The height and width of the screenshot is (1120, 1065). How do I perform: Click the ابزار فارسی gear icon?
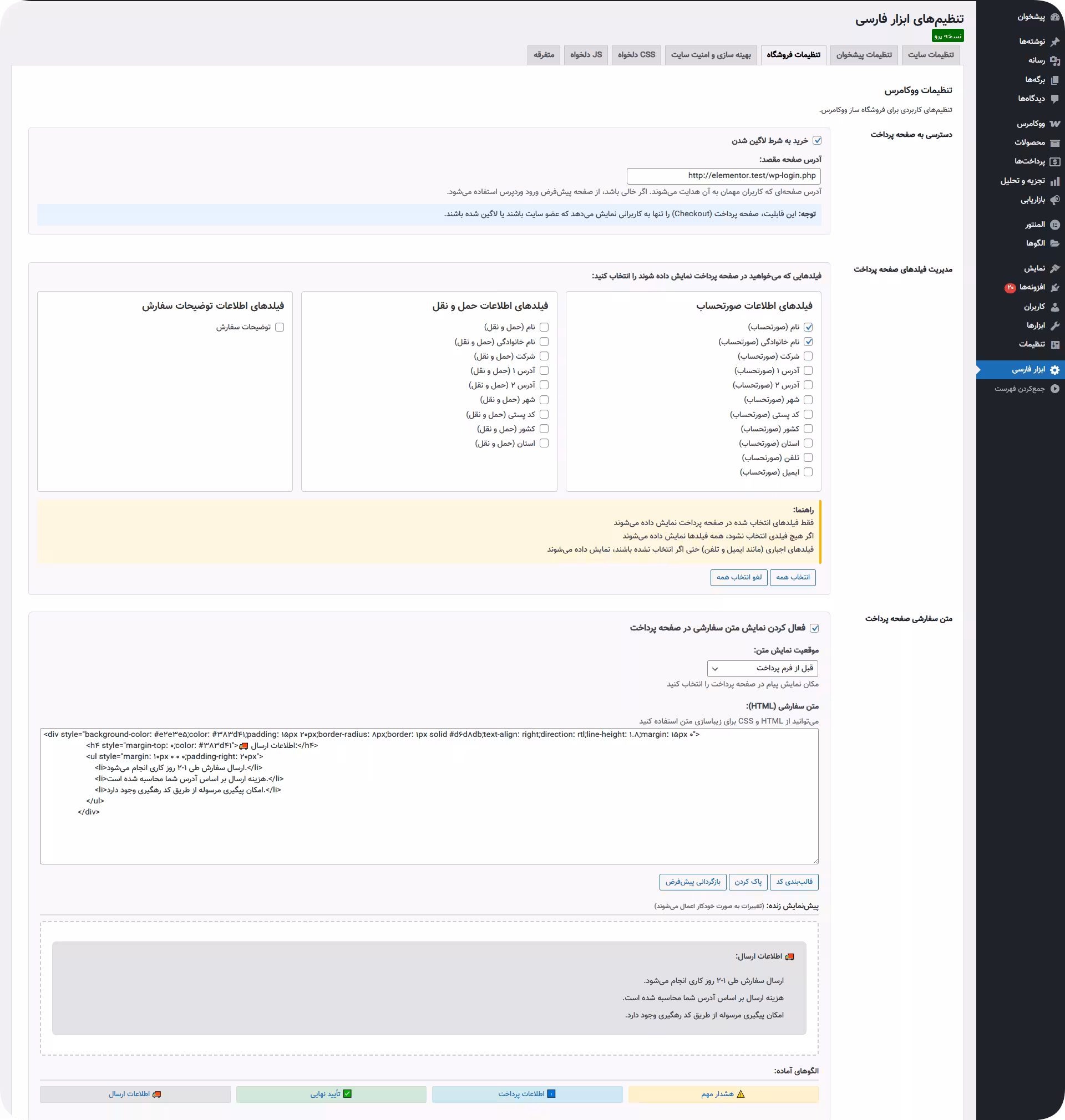tap(1055, 370)
